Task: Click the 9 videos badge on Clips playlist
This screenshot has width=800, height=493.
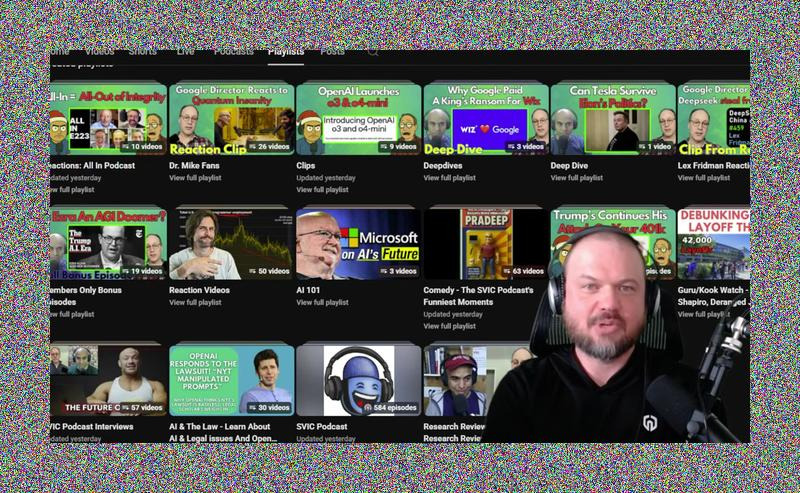Action: pos(398,146)
